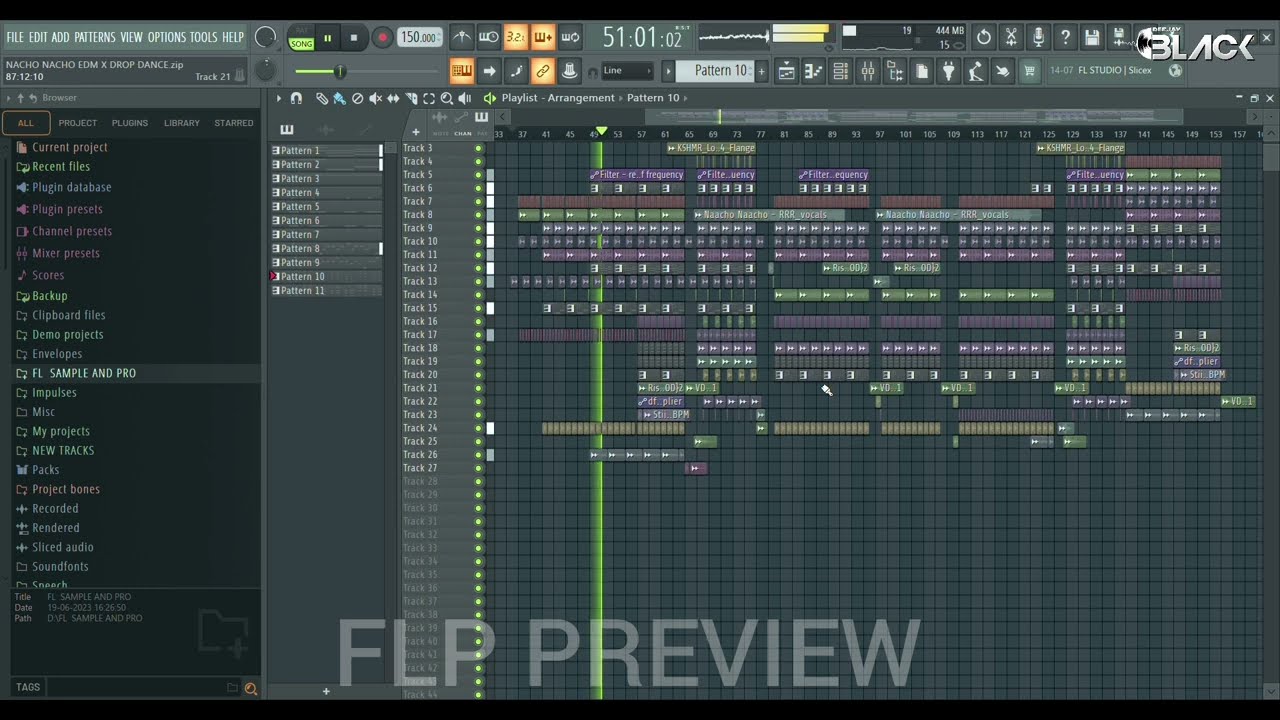Toggle the link (multilink controllers) button

coord(542,71)
